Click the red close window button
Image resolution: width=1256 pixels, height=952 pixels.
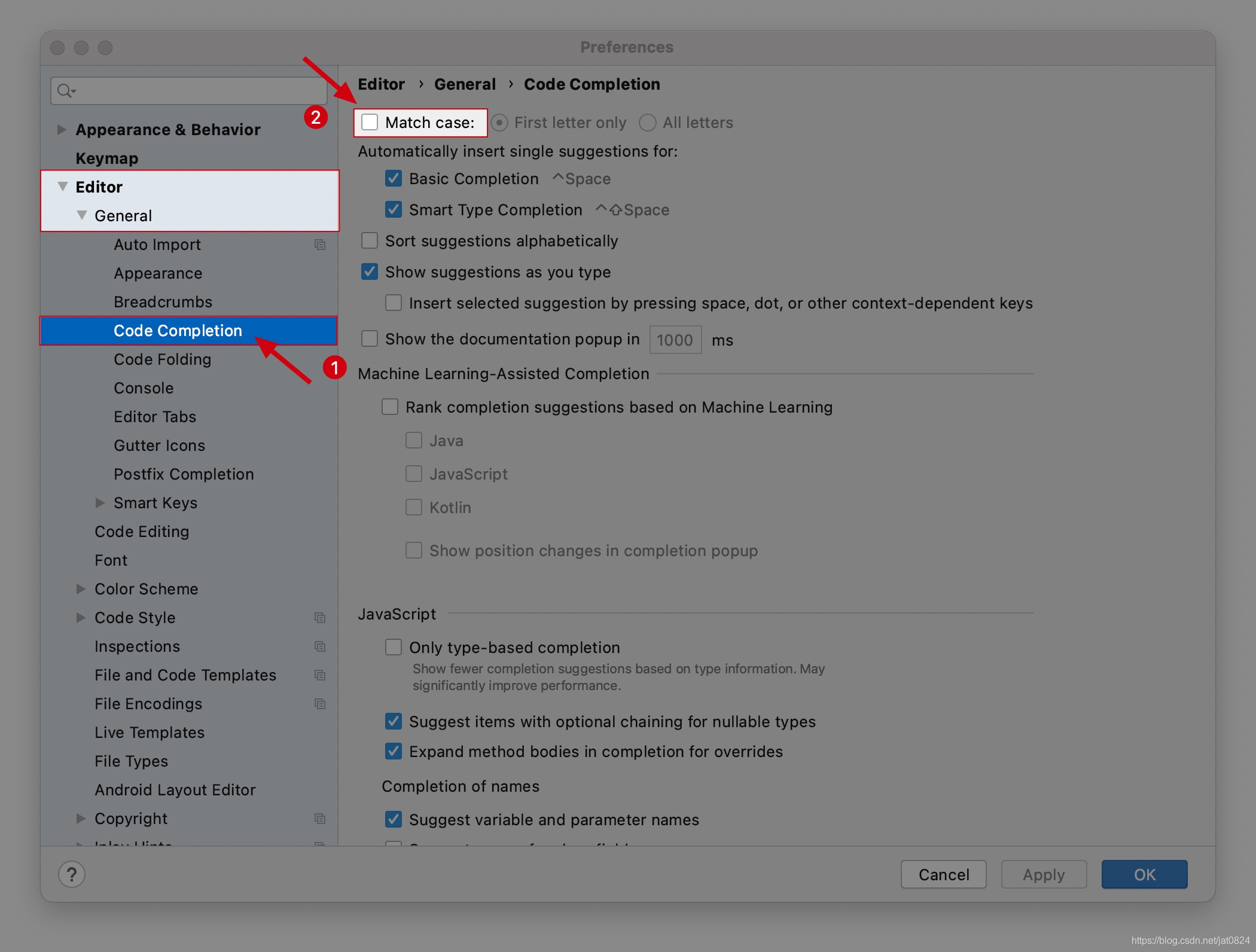point(57,47)
